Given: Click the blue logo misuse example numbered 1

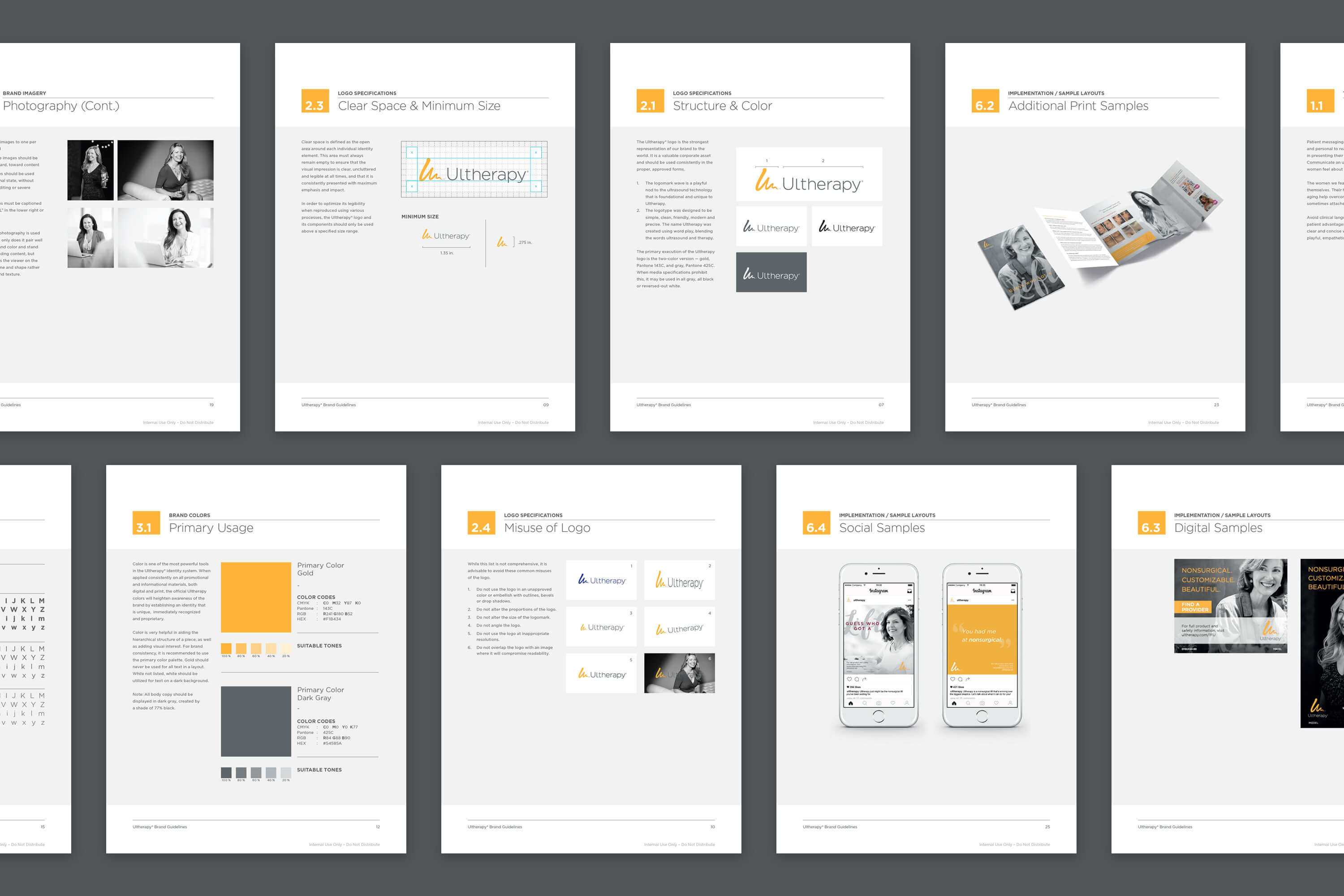Looking at the screenshot, I should click(x=601, y=580).
